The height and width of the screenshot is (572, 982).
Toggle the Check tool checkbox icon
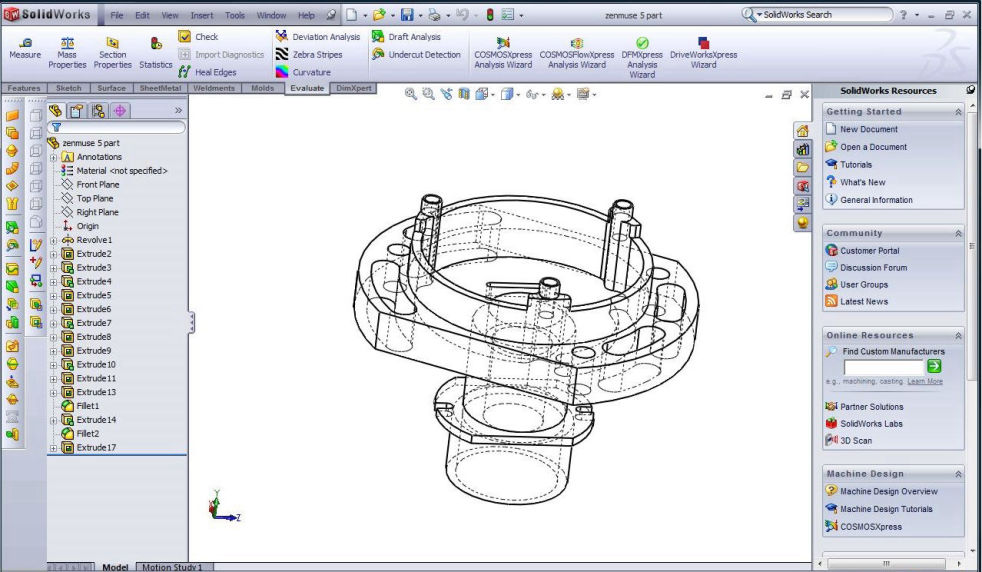pyautogui.click(x=184, y=37)
